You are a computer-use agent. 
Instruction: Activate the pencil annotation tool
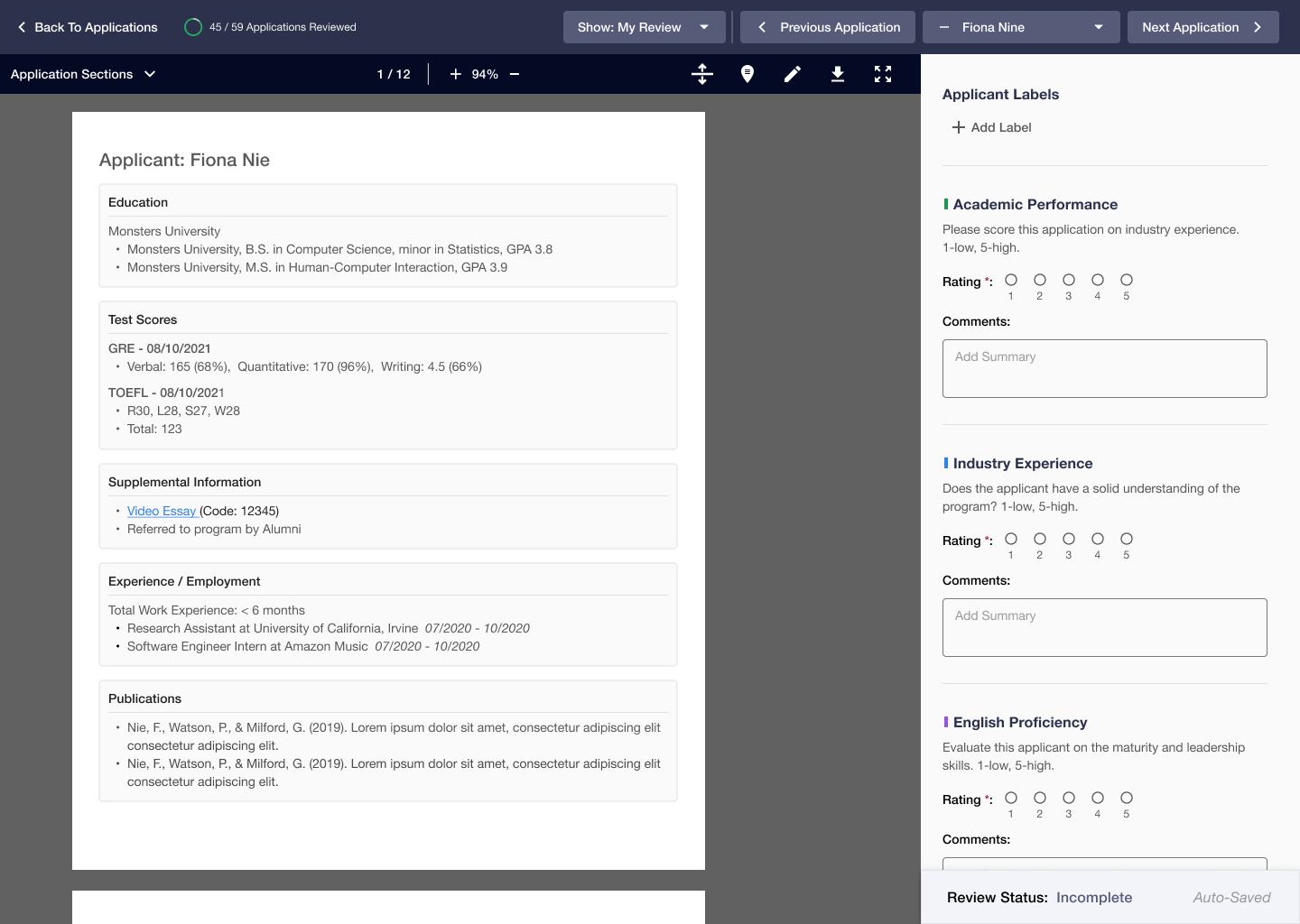(793, 74)
